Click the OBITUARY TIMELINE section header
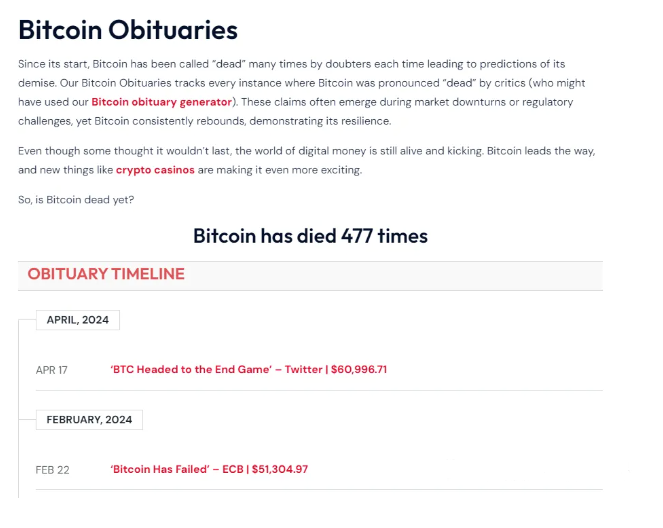This screenshot has height=528, width=663. pos(106,274)
